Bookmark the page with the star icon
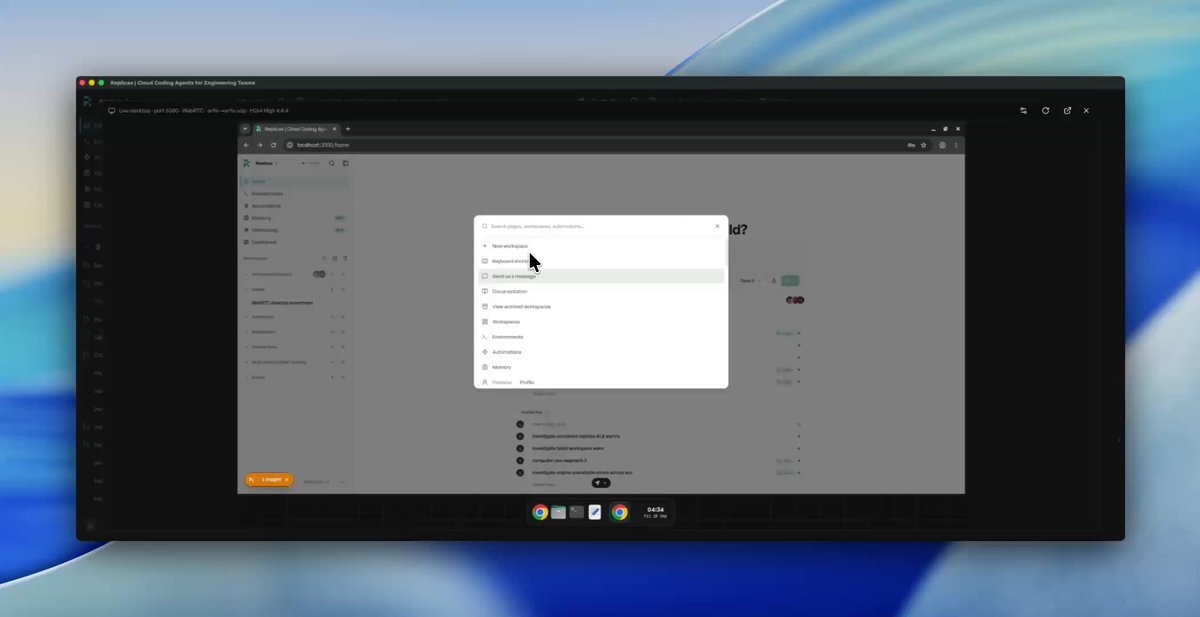Image resolution: width=1200 pixels, height=617 pixels. pos(924,145)
